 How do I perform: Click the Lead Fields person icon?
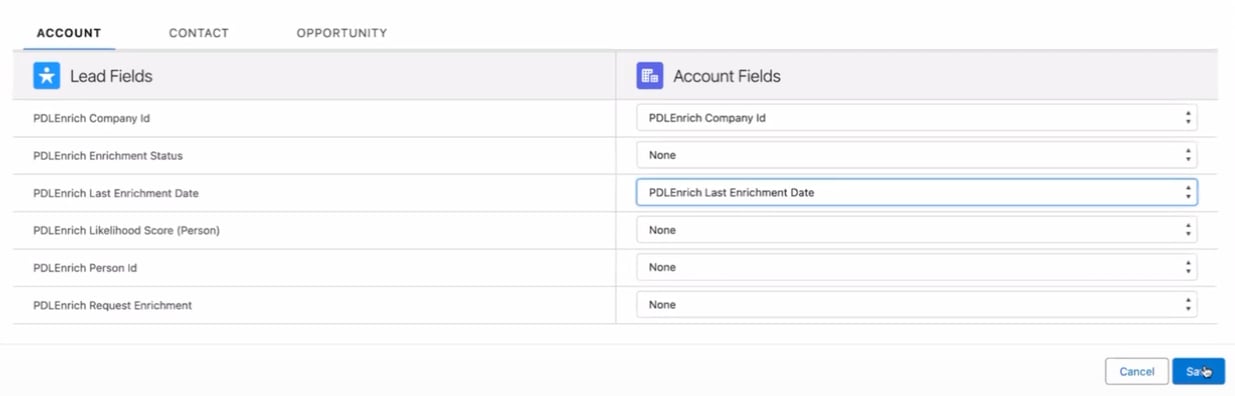click(x=47, y=76)
